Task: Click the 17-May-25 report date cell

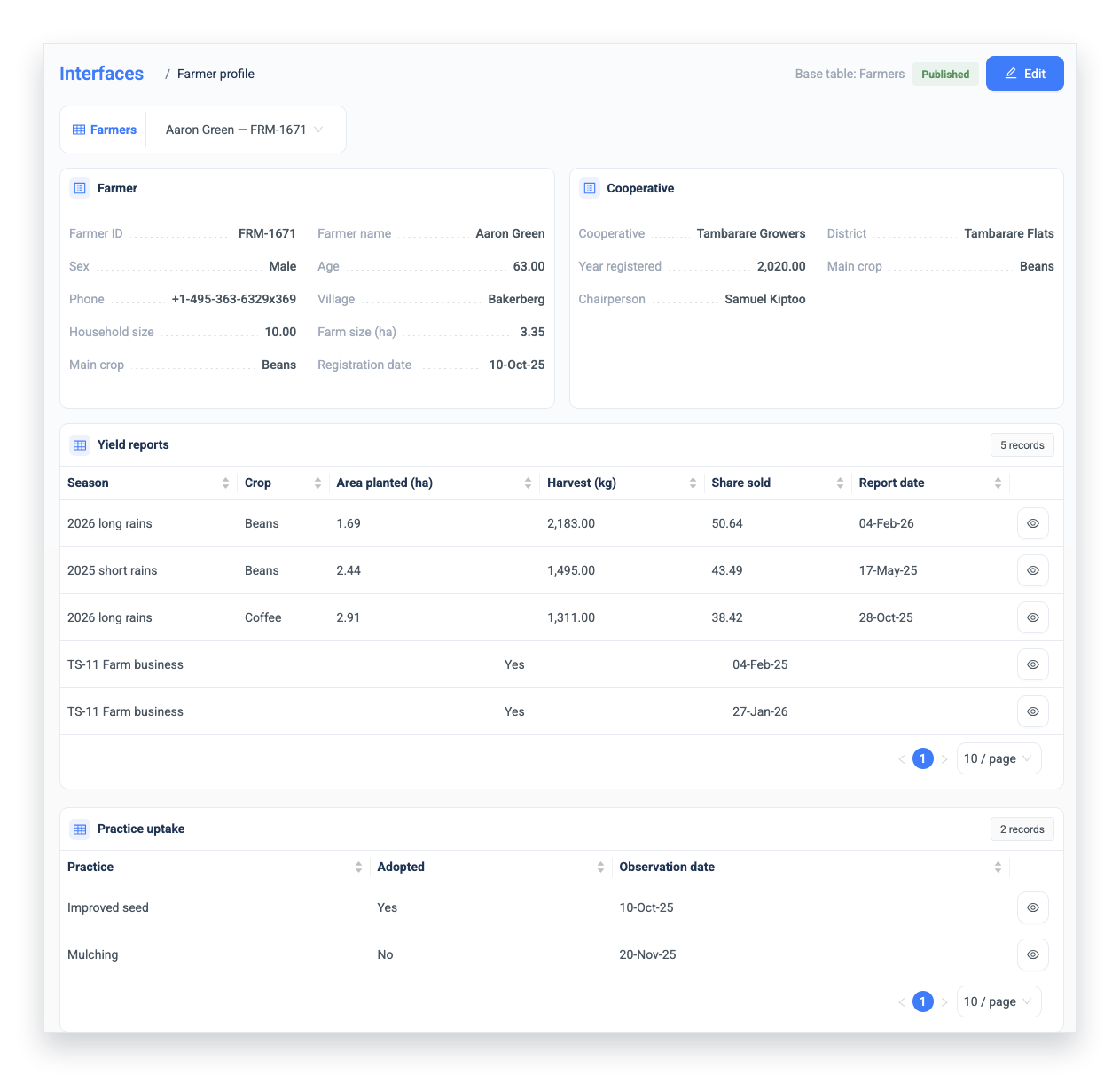Action: pos(888,570)
